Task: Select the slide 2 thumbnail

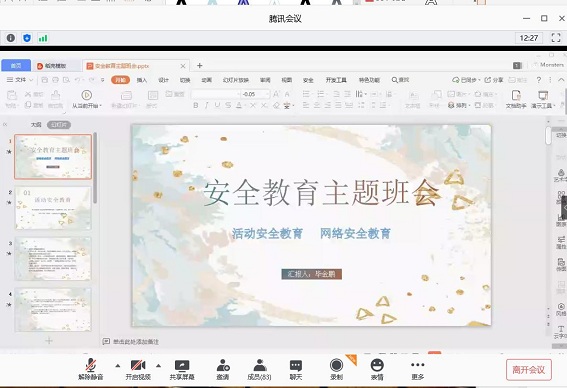Action: (53, 208)
